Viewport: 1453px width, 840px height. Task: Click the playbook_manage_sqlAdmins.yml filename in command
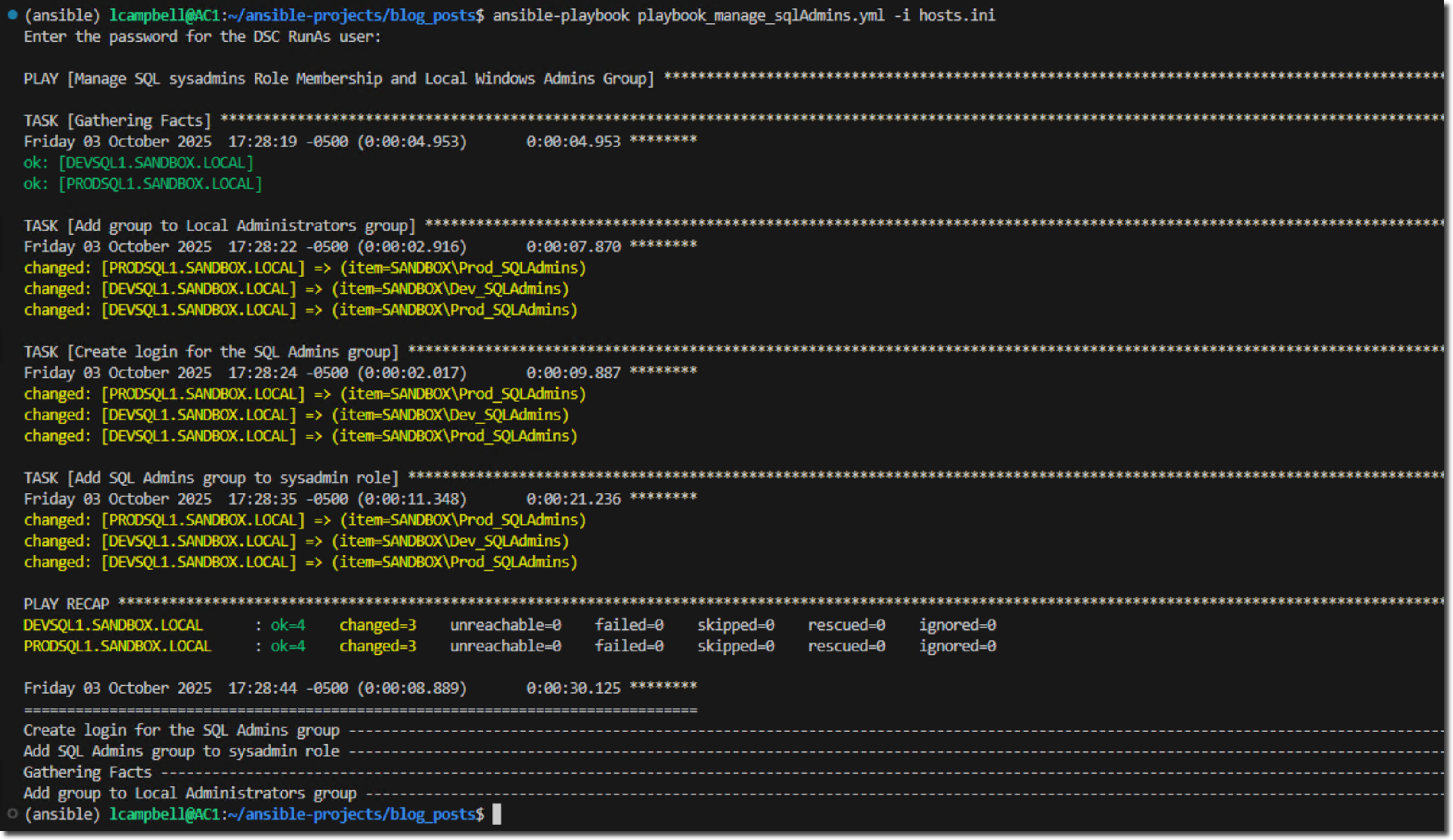tap(761, 15)
